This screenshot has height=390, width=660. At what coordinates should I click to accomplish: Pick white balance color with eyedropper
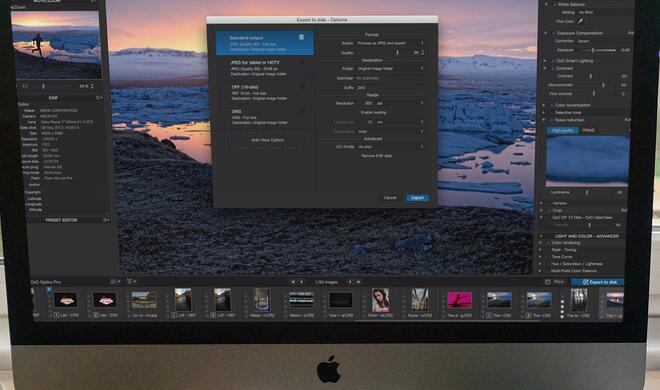point(580,21)
